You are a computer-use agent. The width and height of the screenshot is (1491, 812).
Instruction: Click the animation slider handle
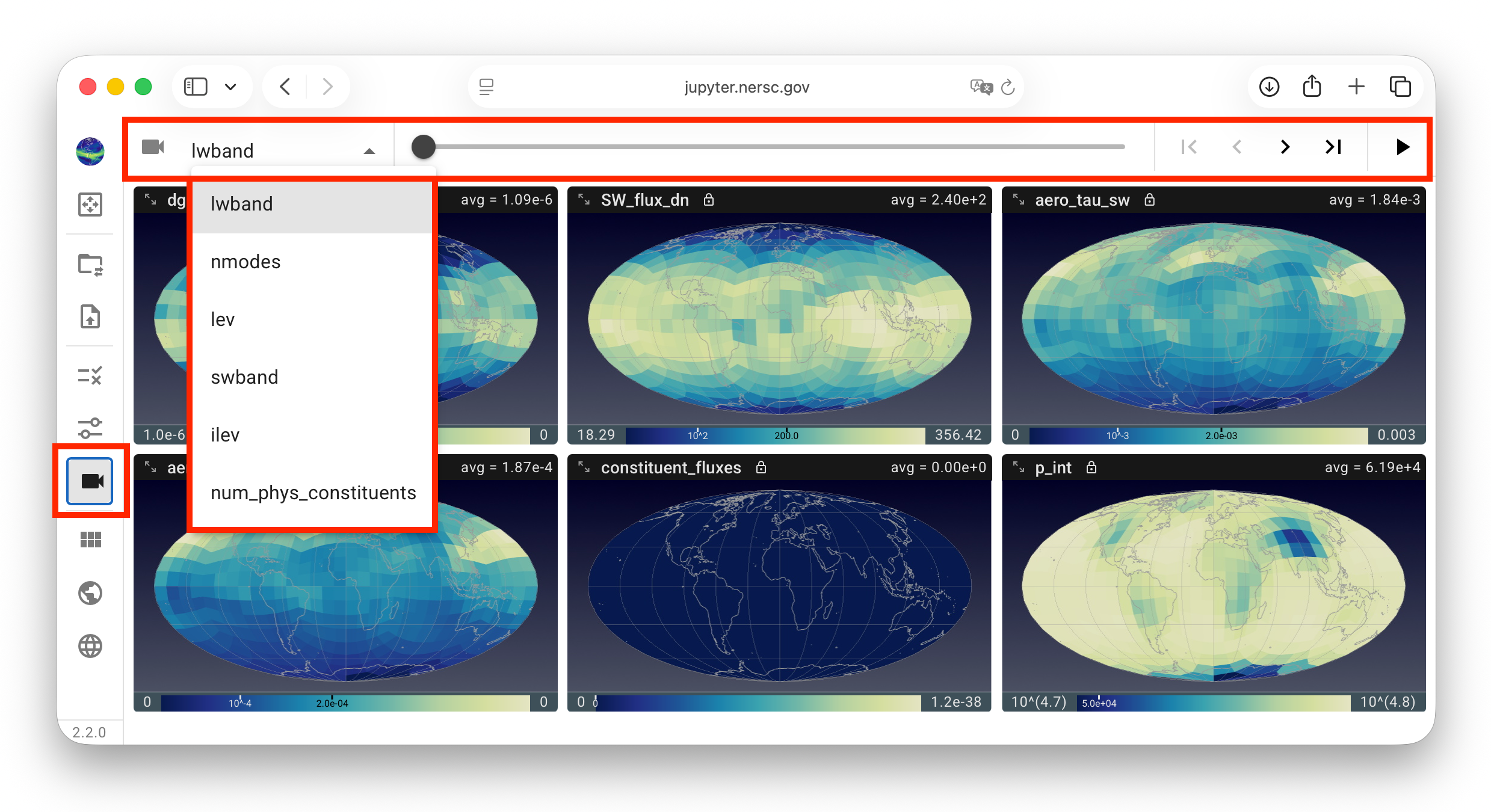click(x=423, y=147)
